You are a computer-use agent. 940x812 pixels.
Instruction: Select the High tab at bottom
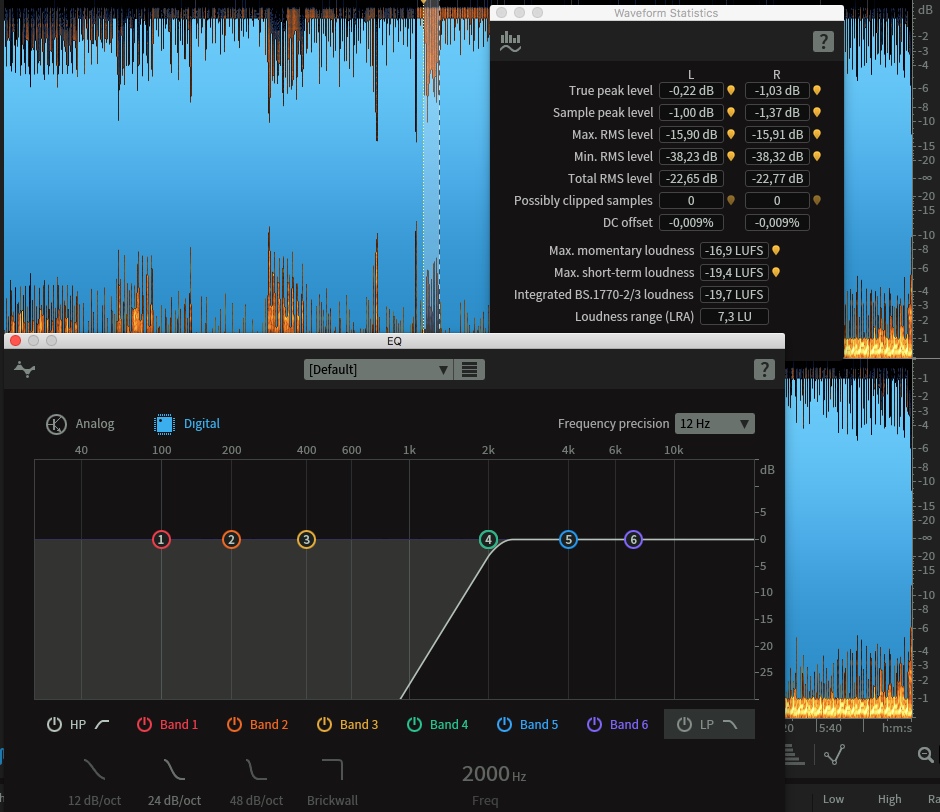[x=890, y=799]
